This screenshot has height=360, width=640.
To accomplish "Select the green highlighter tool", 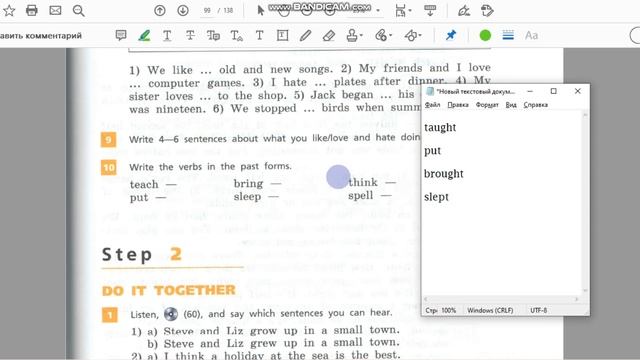I will tap(144, 36).
